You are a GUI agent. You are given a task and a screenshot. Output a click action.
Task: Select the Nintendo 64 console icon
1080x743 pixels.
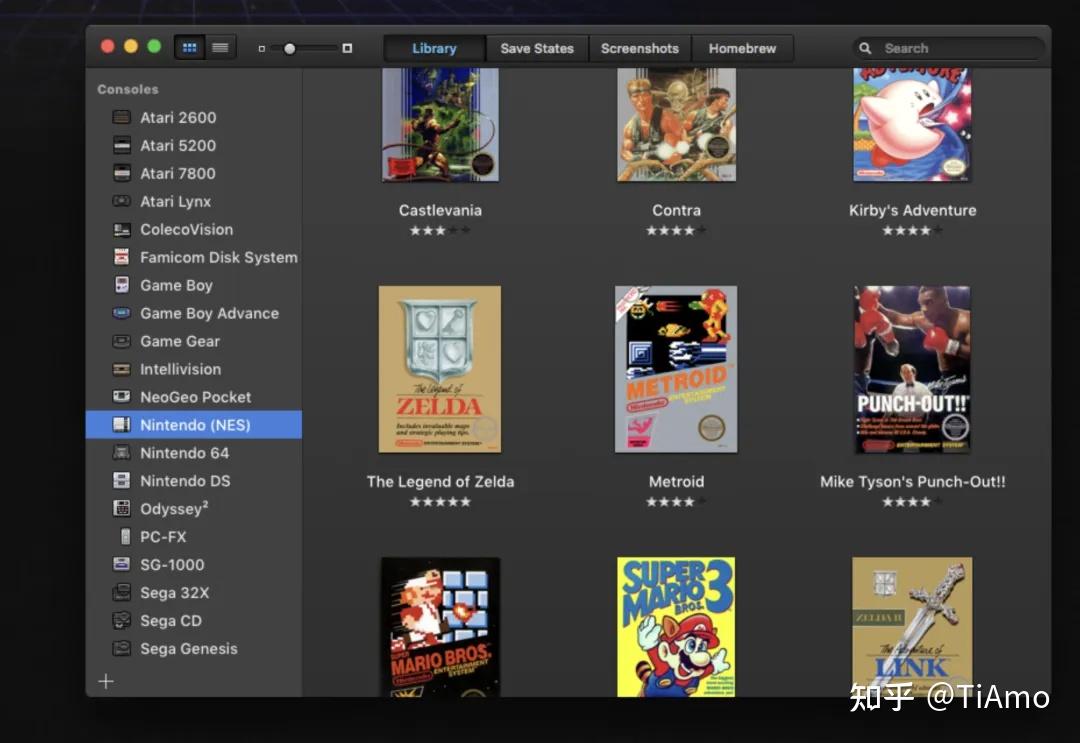click(121, 452)
